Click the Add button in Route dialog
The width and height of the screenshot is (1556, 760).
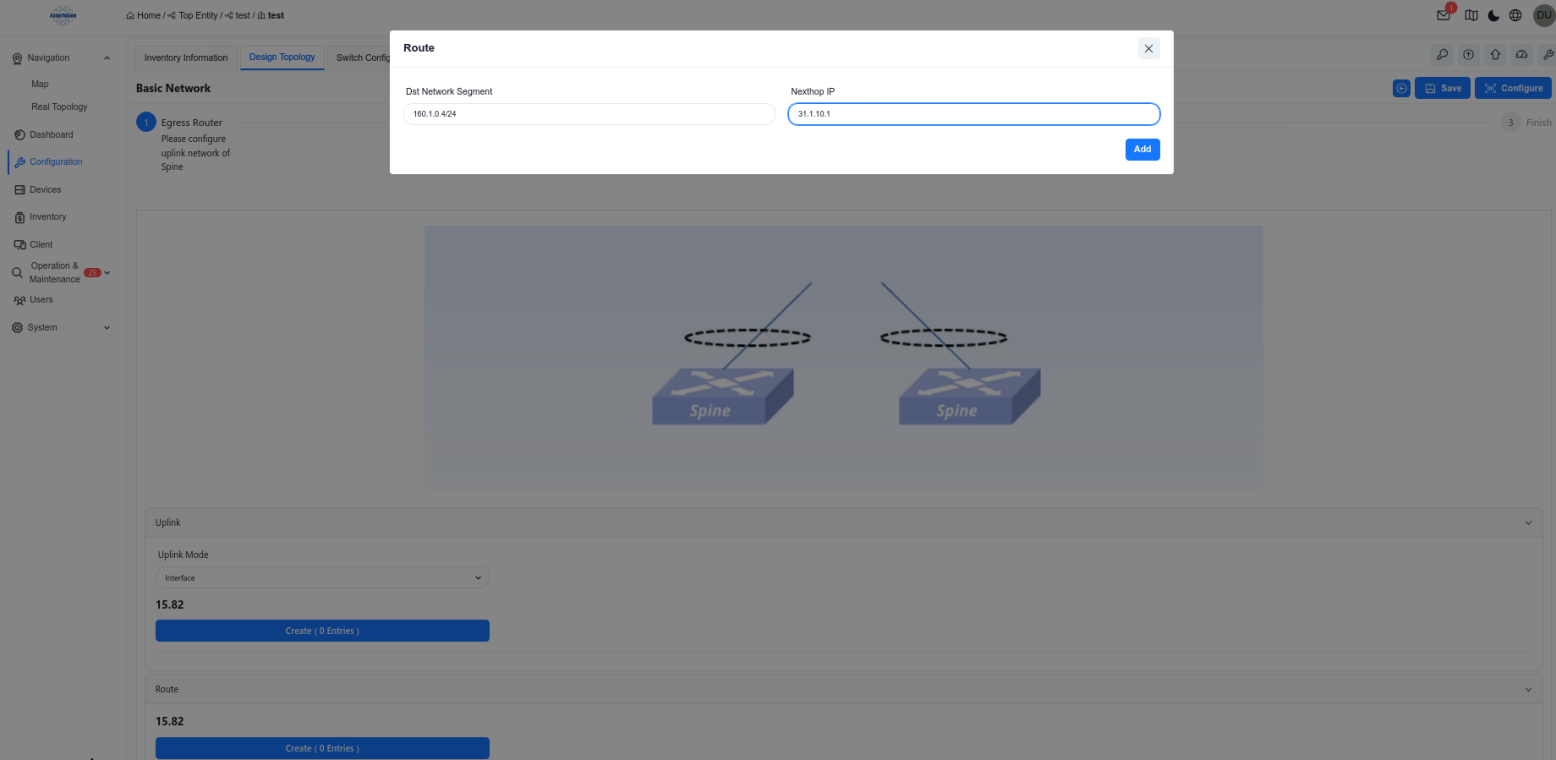coord(1142,149)
